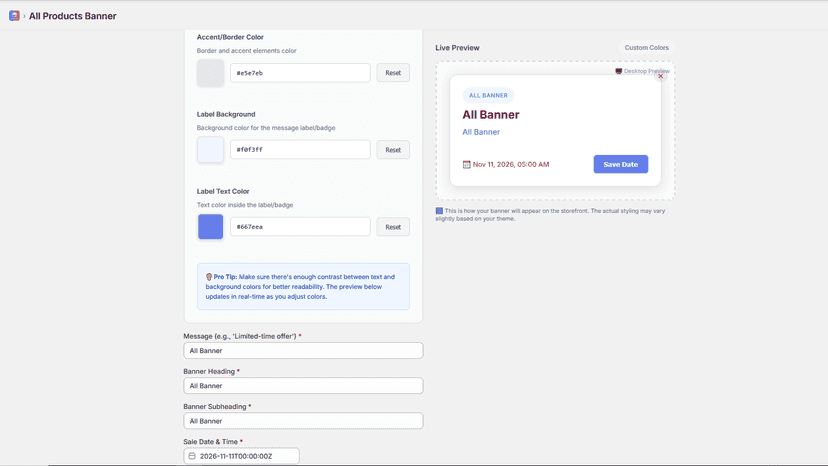Reset the Accent/Border Color
This screenshot has height=466, width=828.
(393, 73)
